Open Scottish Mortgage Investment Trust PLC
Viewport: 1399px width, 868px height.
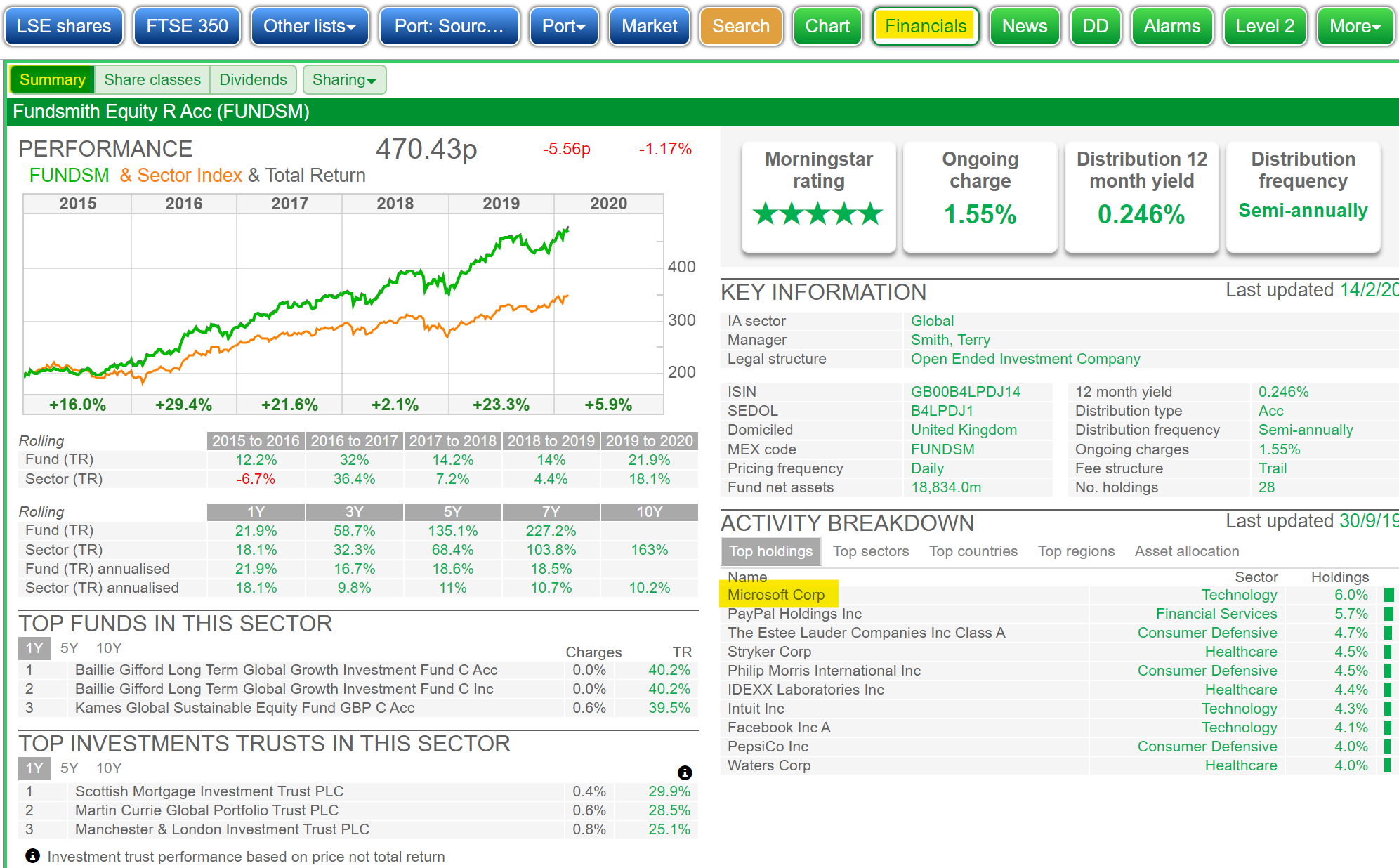209,791
